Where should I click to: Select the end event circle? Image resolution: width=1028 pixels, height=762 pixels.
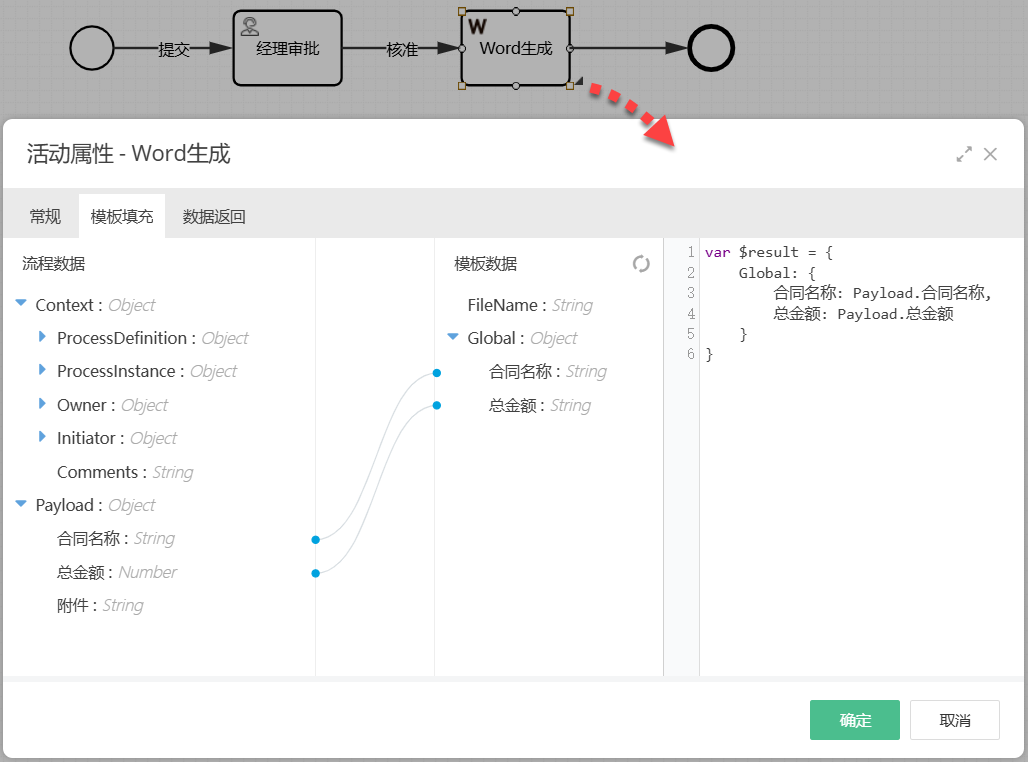[x=712, y=48]
